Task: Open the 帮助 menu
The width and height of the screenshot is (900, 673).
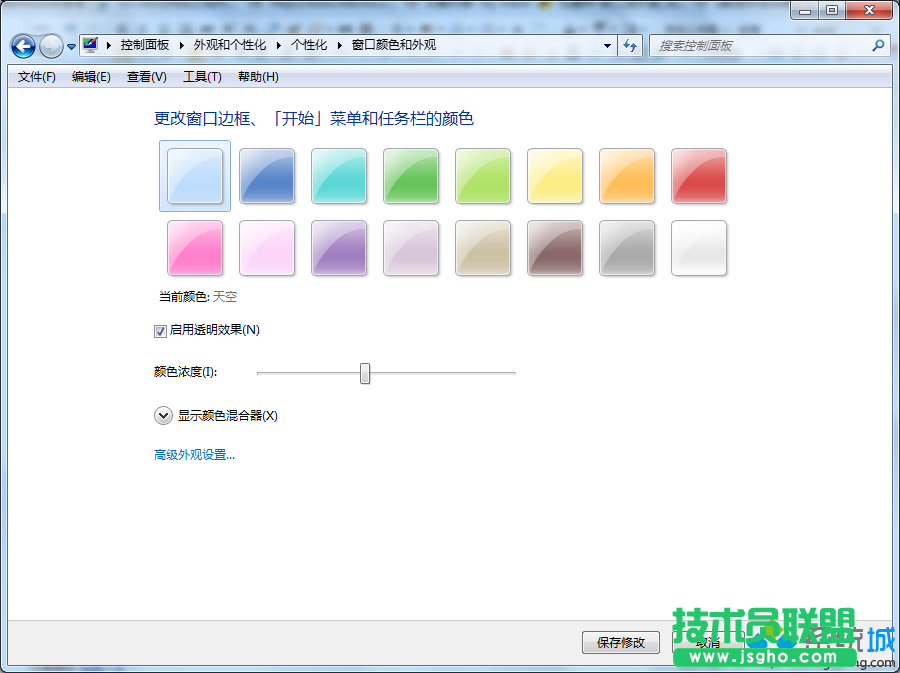Action: tap(257, 77)
